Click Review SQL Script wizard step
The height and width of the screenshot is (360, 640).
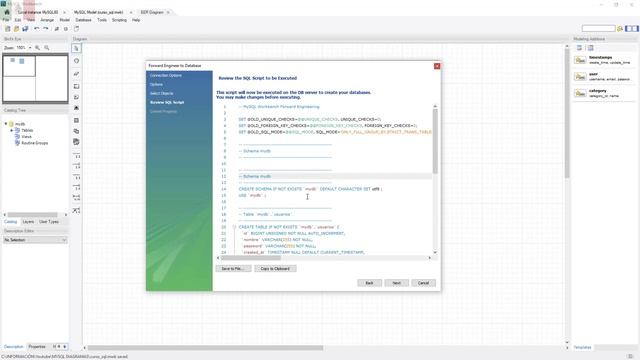167,102
